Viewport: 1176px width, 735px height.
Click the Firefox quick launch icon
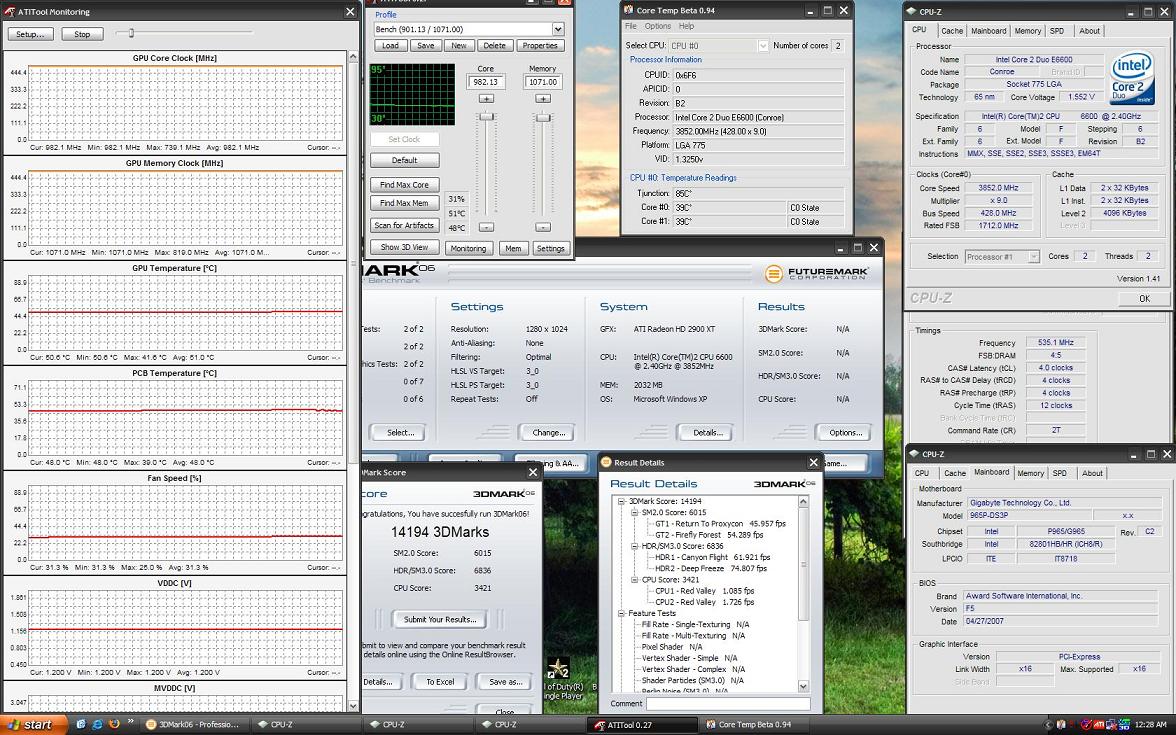(114, 724)
